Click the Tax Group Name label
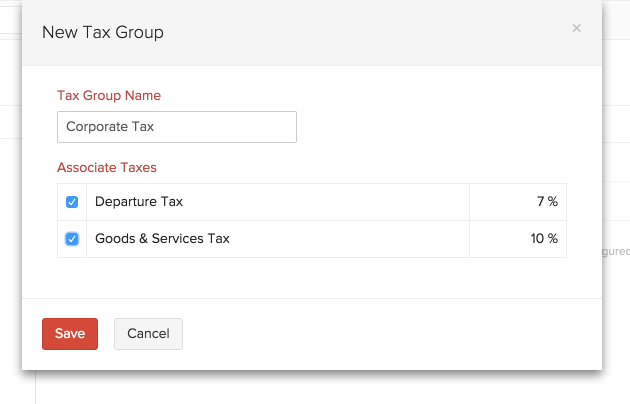 [x=109, y=96]
